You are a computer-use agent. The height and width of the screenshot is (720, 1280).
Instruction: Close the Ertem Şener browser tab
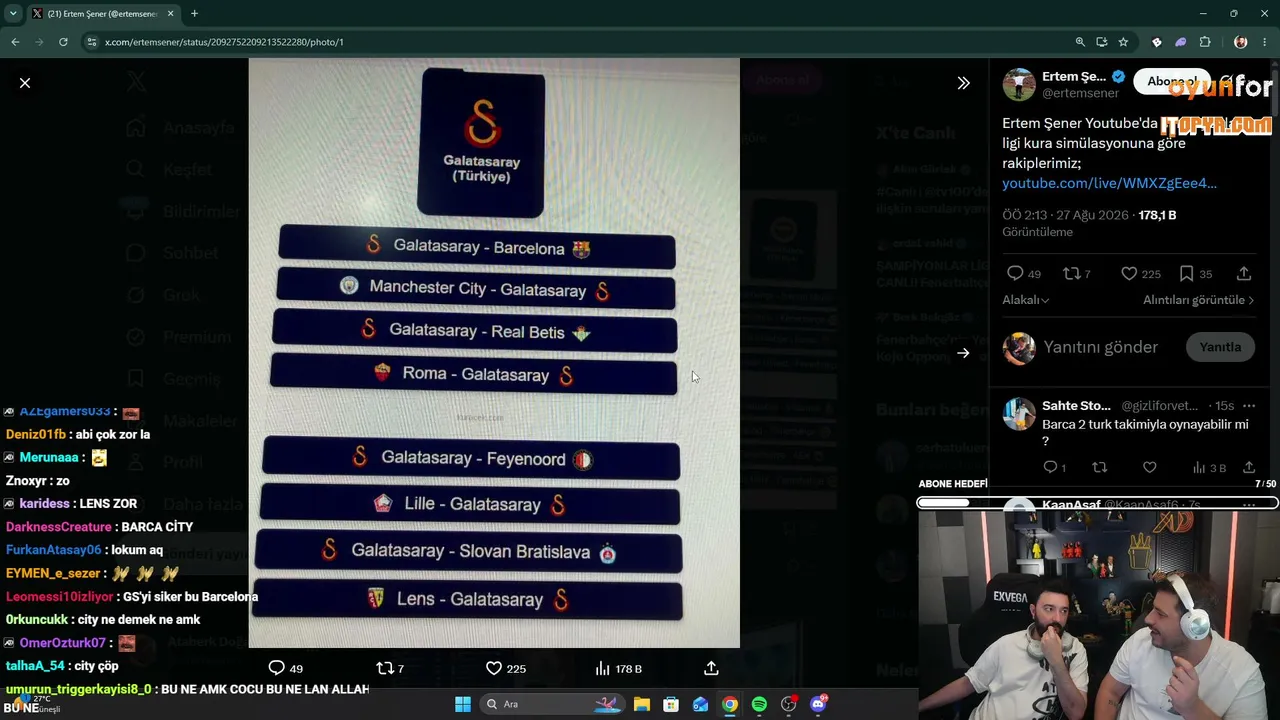click(x=171, y=14)
